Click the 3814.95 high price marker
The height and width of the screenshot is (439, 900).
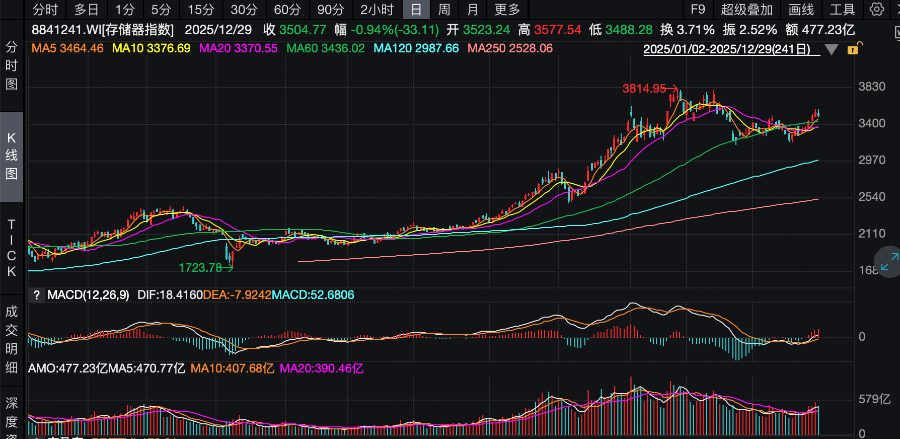click(x=643, y=89)
